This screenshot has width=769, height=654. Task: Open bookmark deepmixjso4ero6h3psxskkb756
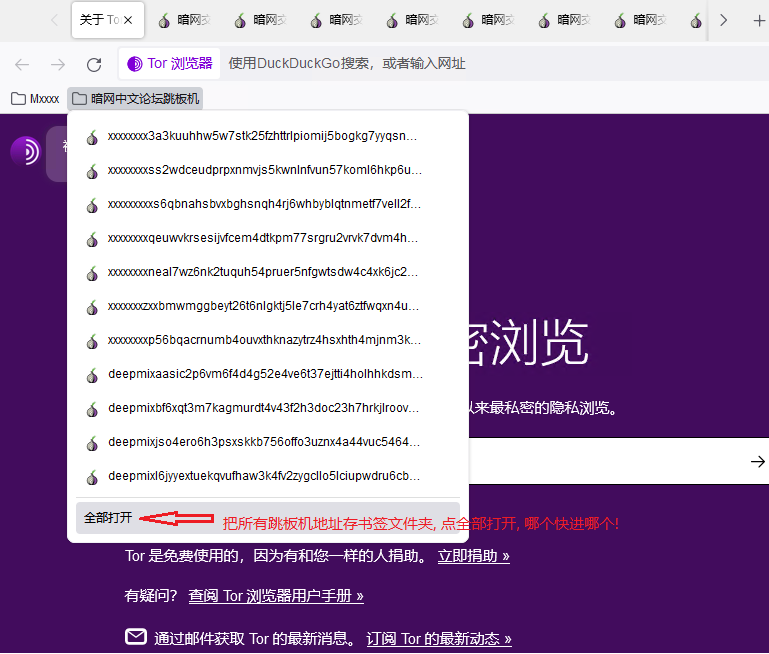pos(268,442)
